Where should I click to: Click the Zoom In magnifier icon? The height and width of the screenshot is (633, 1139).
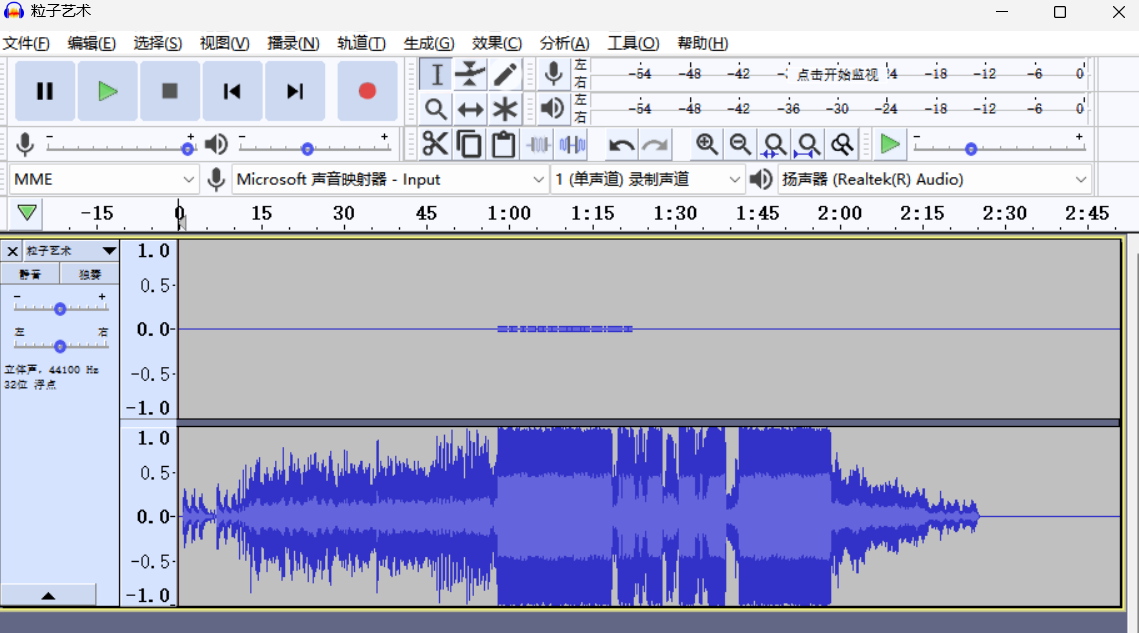pyautogui.click(x=707, y=145)
